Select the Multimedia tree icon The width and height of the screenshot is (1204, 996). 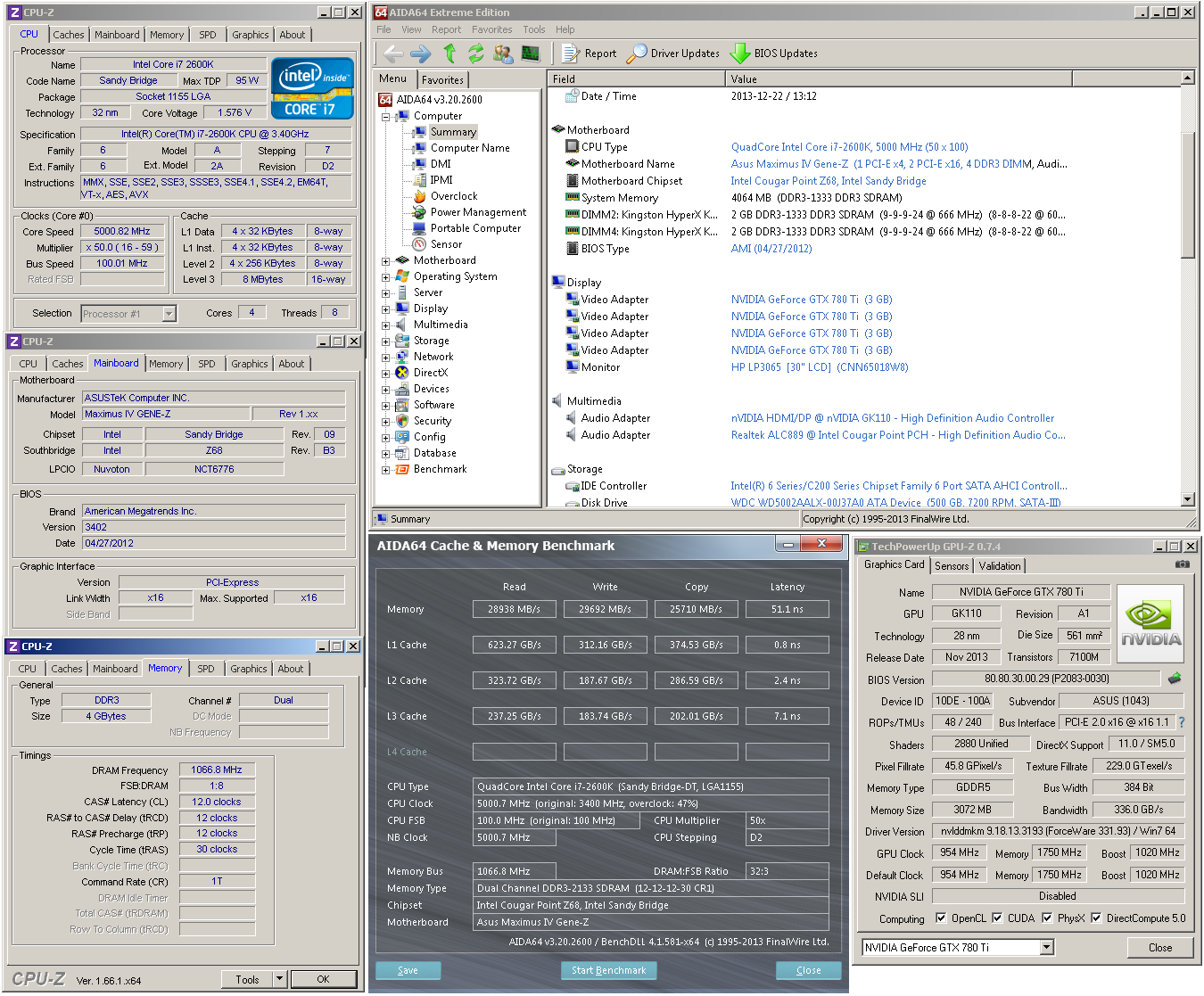pyautogui.click(x=402, y=325)
